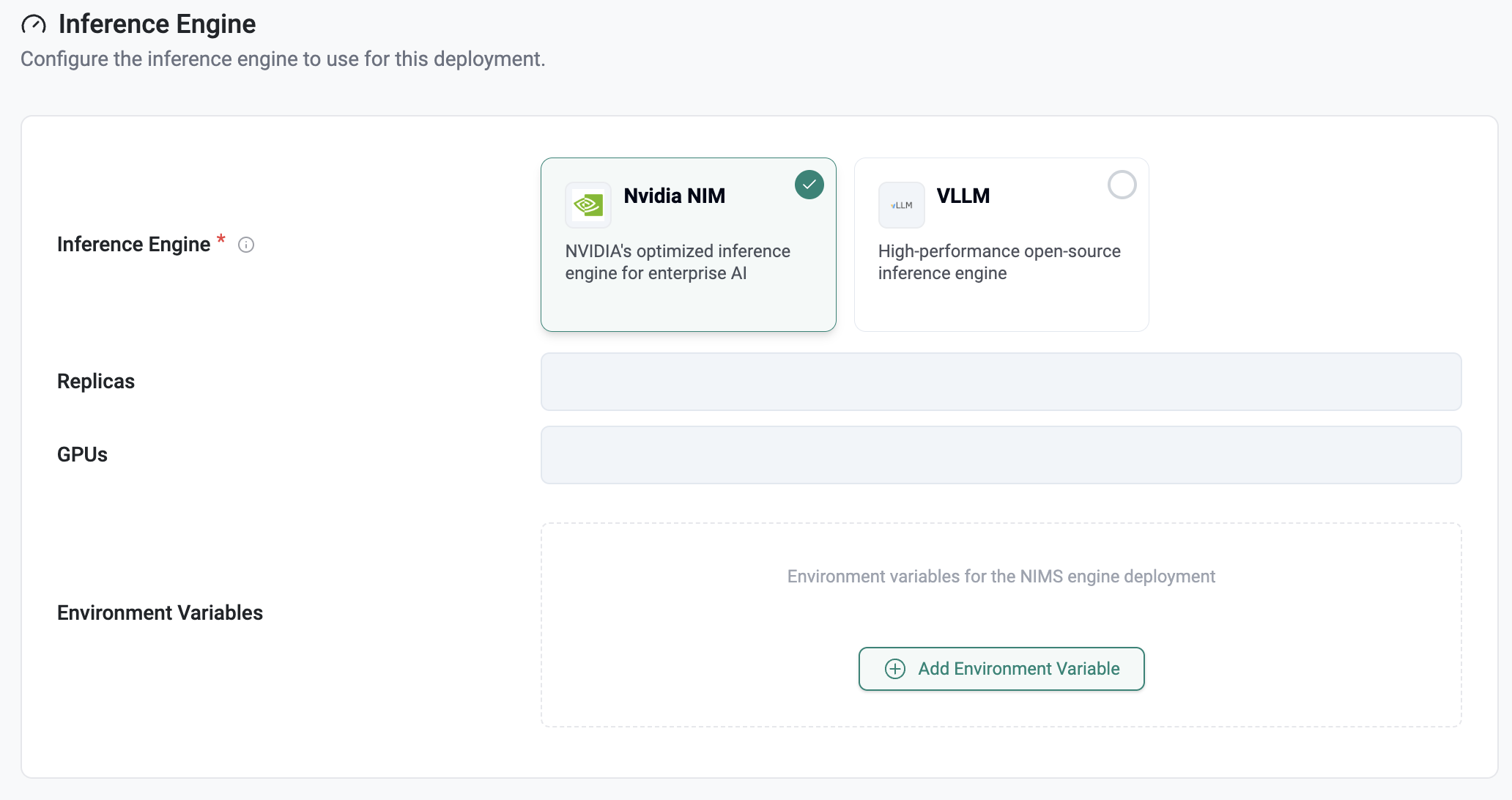Click the Nvidia NIM title text
Screen dimensions: 1512x800
(x=674, y=196)
